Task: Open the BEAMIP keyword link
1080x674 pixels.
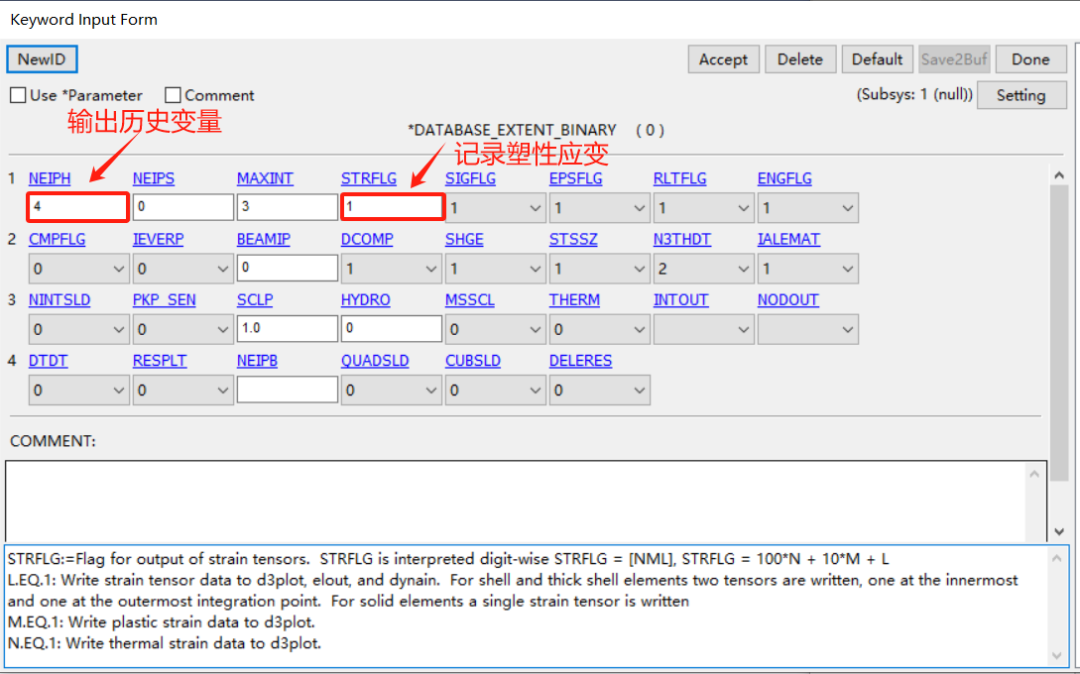Action: (x=264, y=239)
